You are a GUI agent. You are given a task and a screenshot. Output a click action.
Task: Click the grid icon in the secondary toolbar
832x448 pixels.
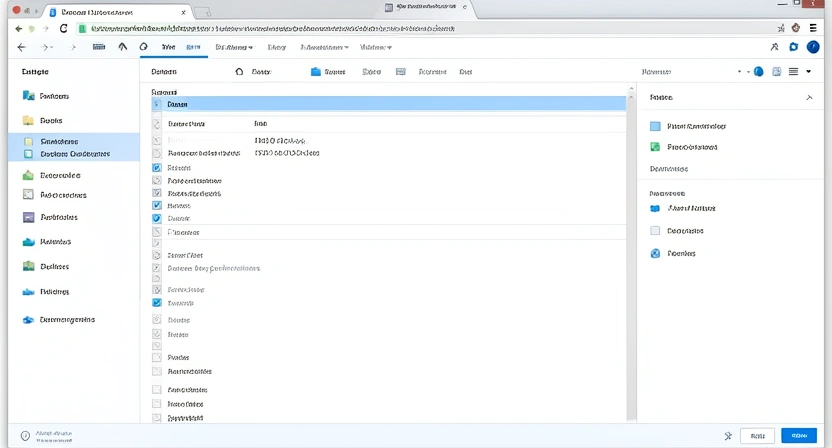[x=401, y=72]
